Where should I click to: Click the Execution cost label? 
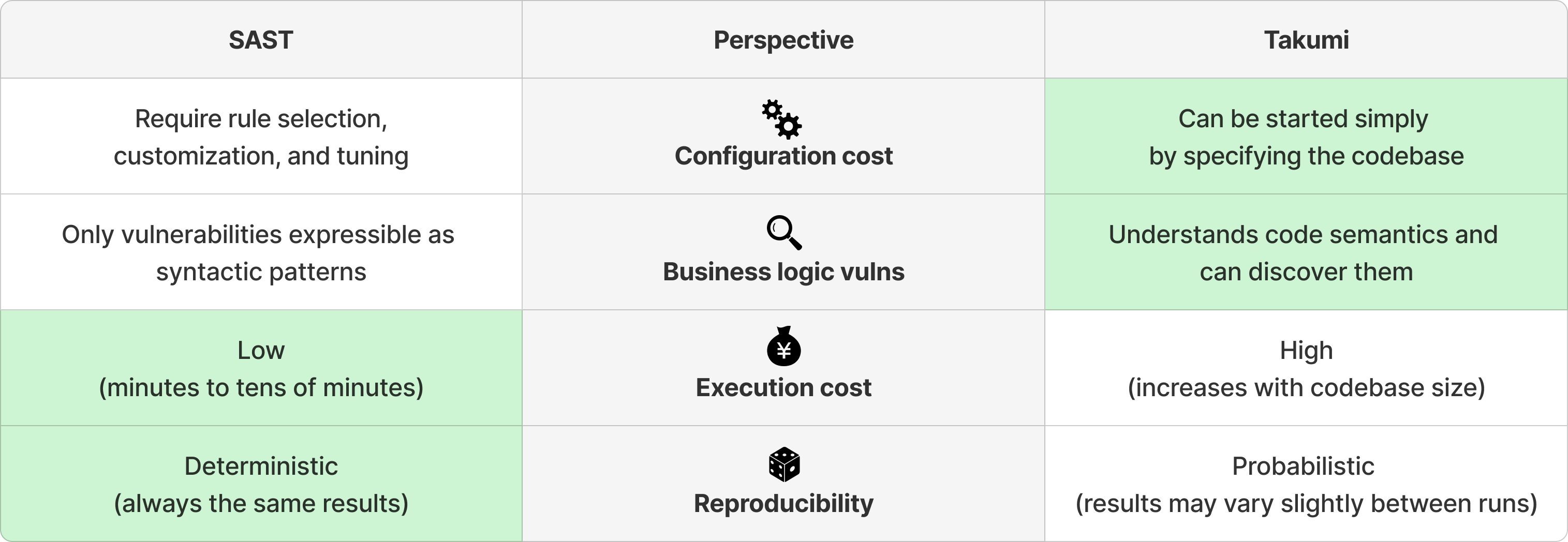(x=783, y=387)
